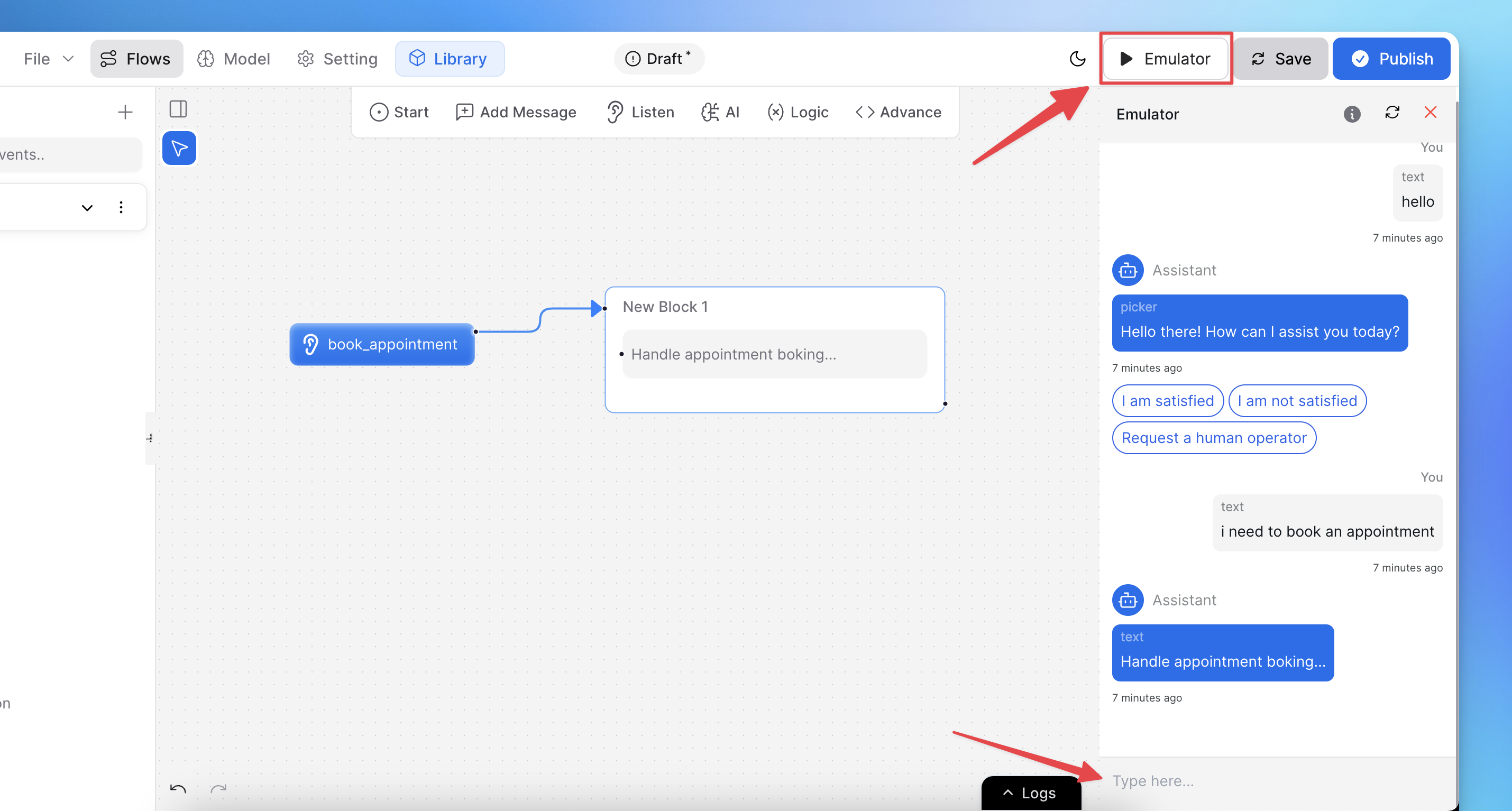Click the Type here message input
Image resolution: width=1512 pixels, height=811 pixels.
pos(1277,780)
